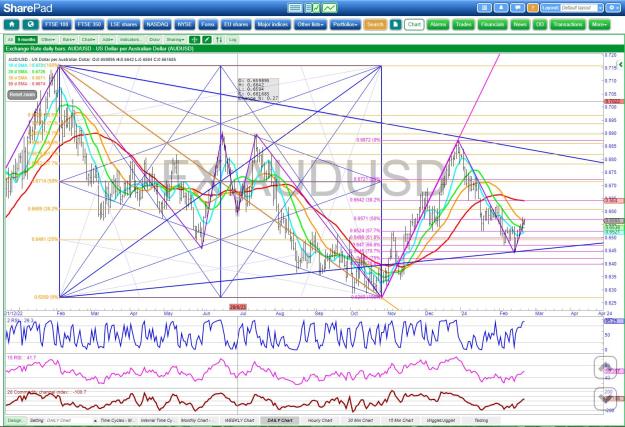Expand the More dropdown

click(x=599, y=24)
